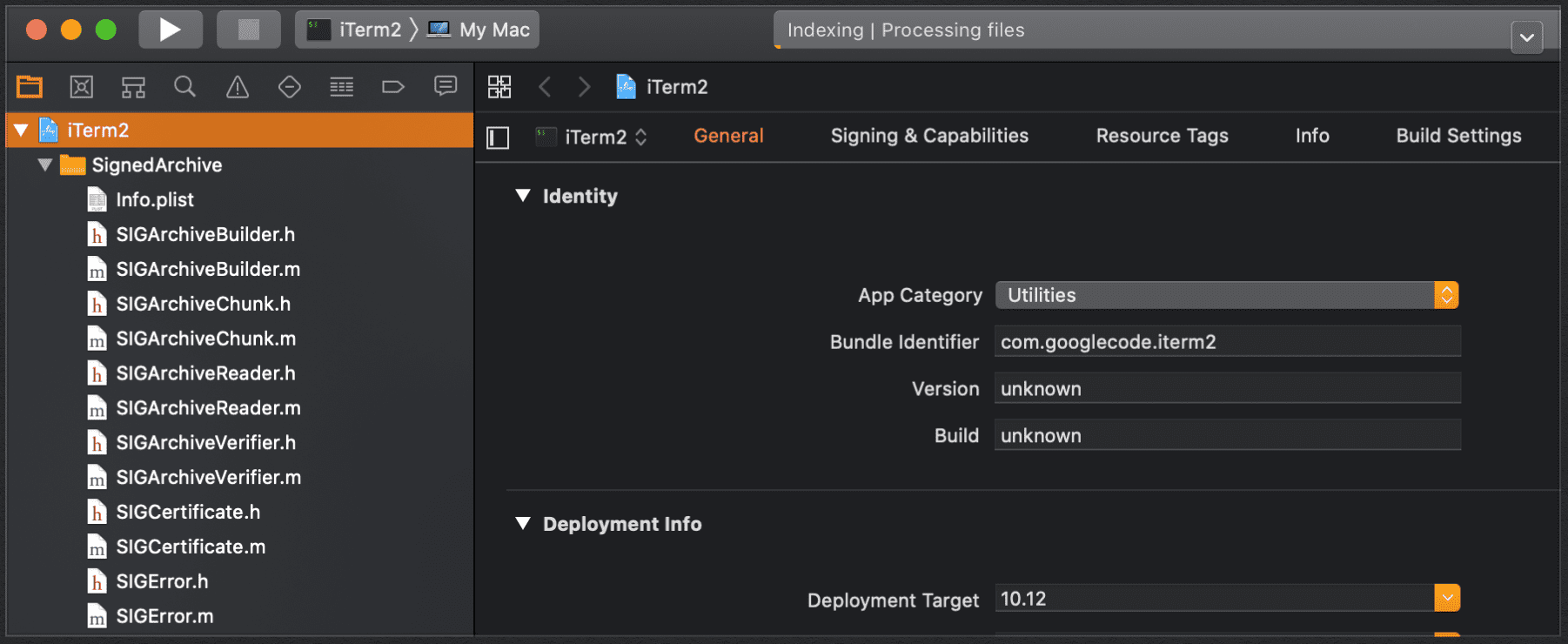Go forward in editor history

[584, 86]
